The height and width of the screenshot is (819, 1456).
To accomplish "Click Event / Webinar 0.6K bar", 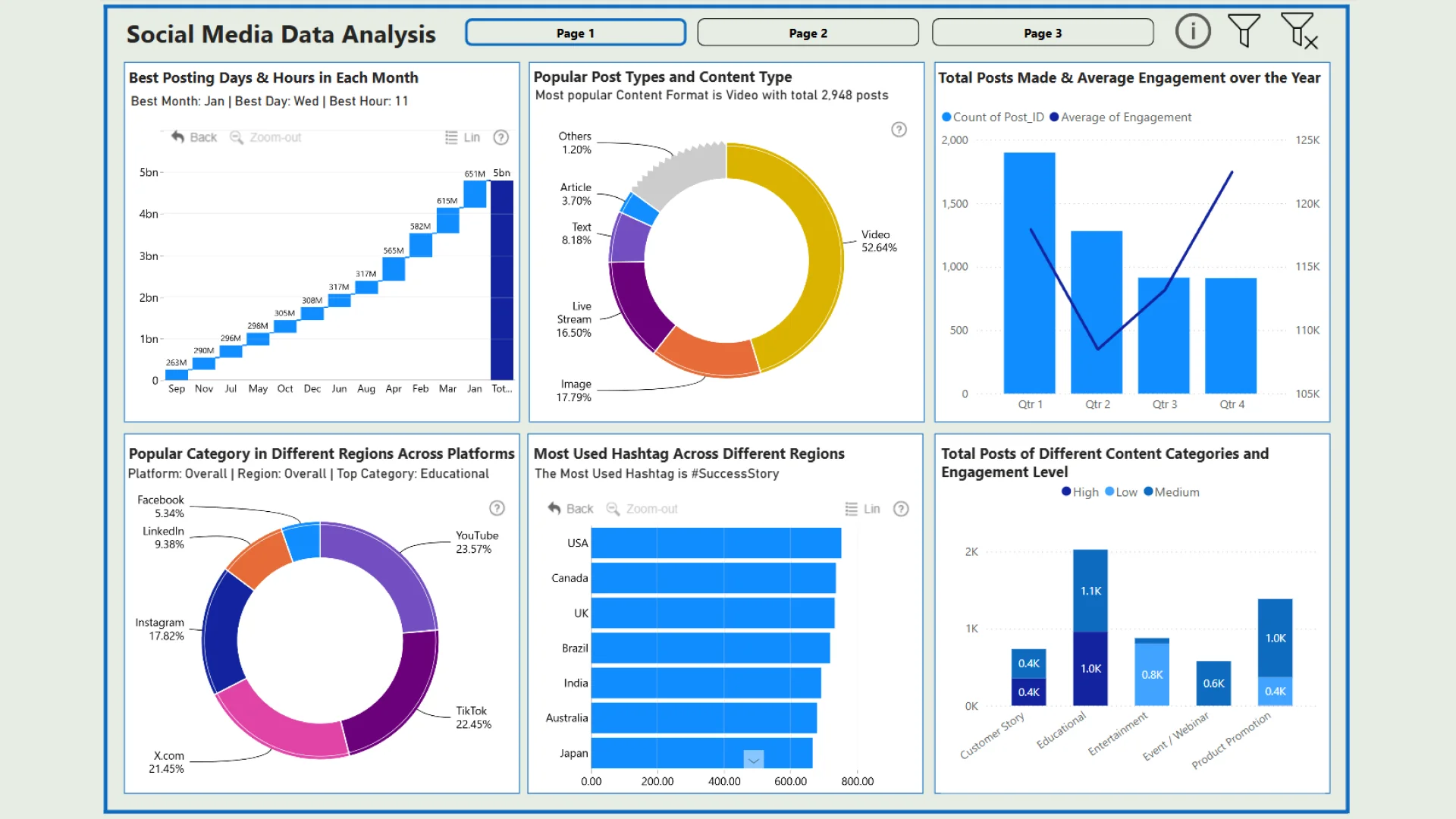I will [1213, 683].
